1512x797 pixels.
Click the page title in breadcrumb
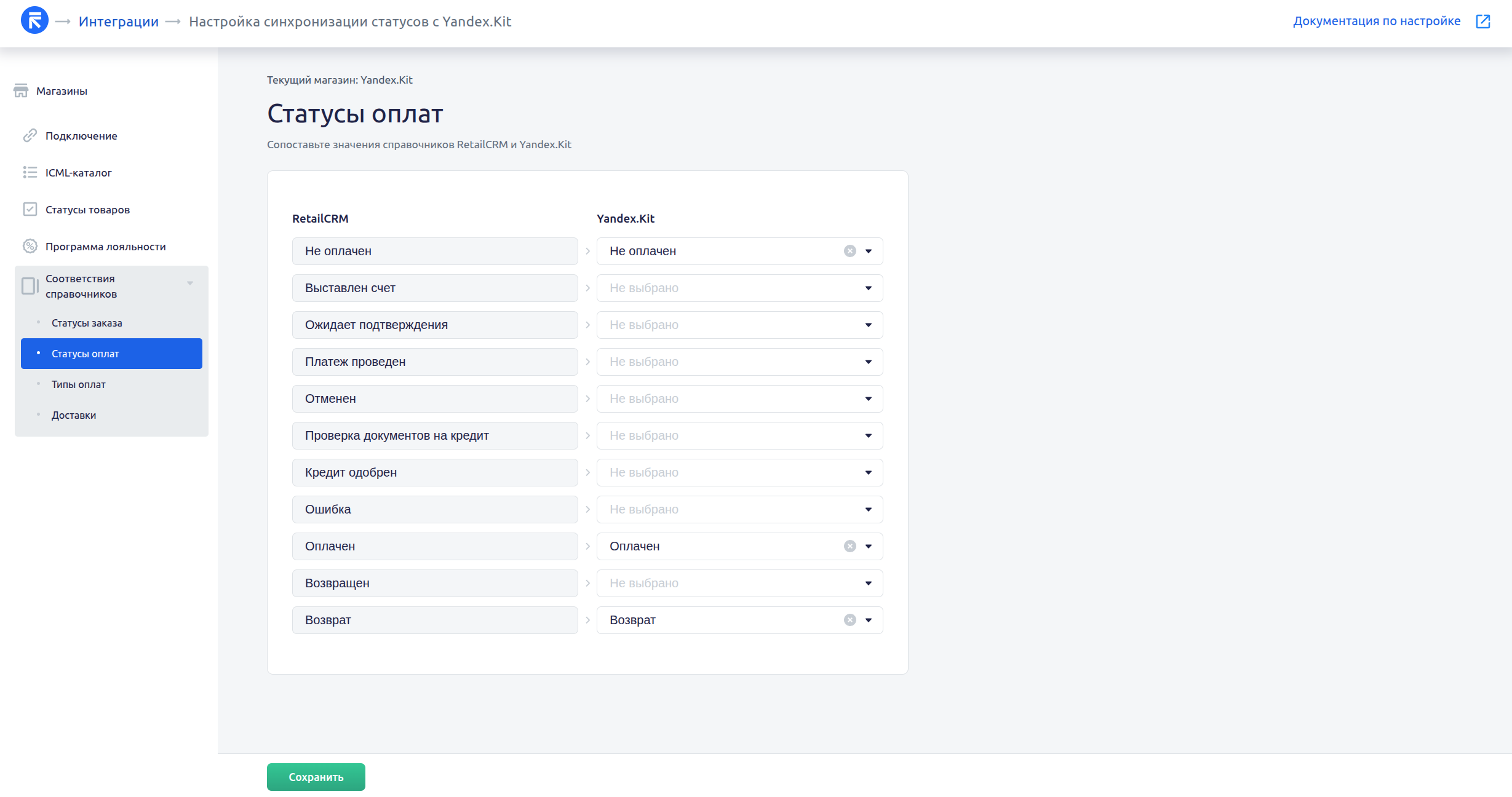[350, 22]
